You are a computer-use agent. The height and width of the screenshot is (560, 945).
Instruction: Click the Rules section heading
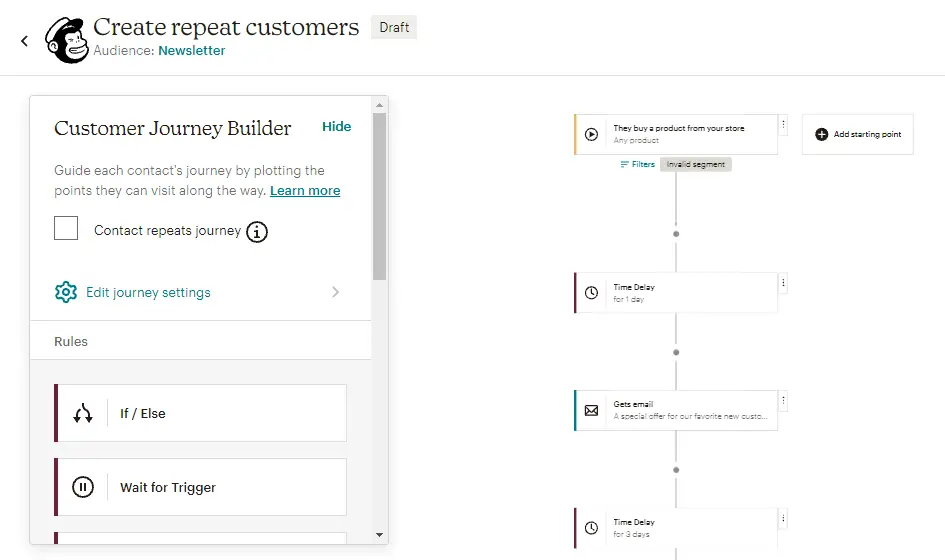coord(71,342)
